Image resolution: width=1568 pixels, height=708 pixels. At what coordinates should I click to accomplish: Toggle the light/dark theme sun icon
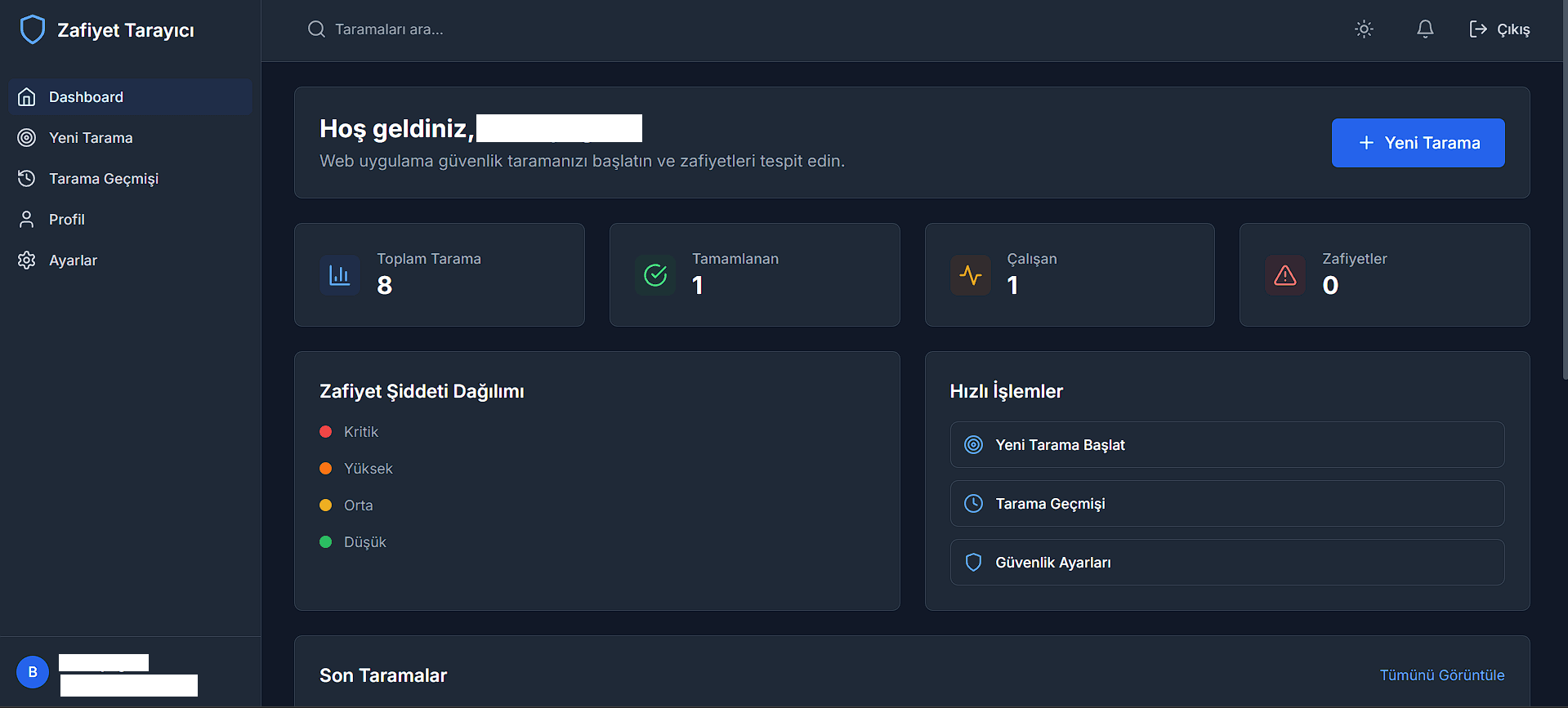(1364, 29)
